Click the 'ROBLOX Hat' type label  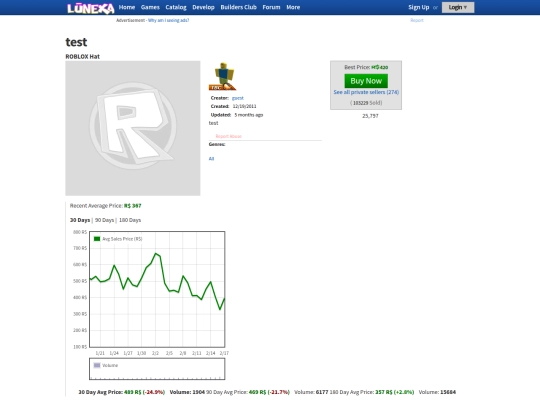click(83, 56)
